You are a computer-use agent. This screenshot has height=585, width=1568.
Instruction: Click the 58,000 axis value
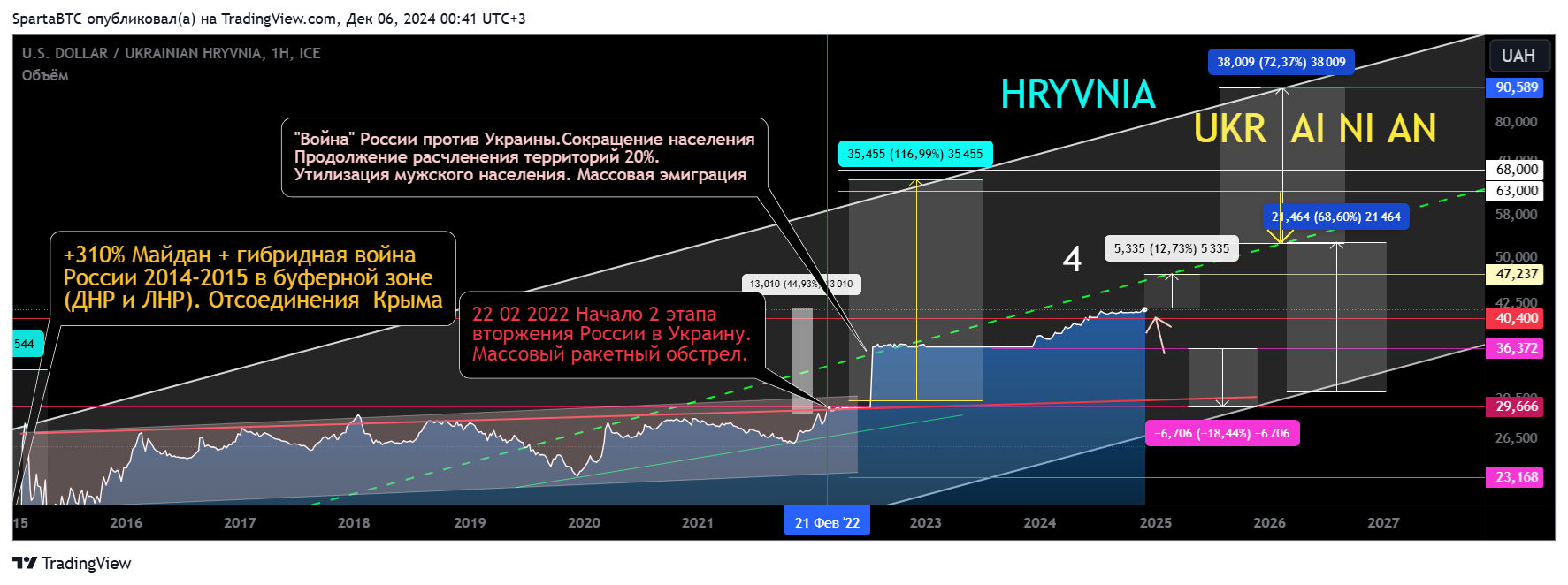1516,215
